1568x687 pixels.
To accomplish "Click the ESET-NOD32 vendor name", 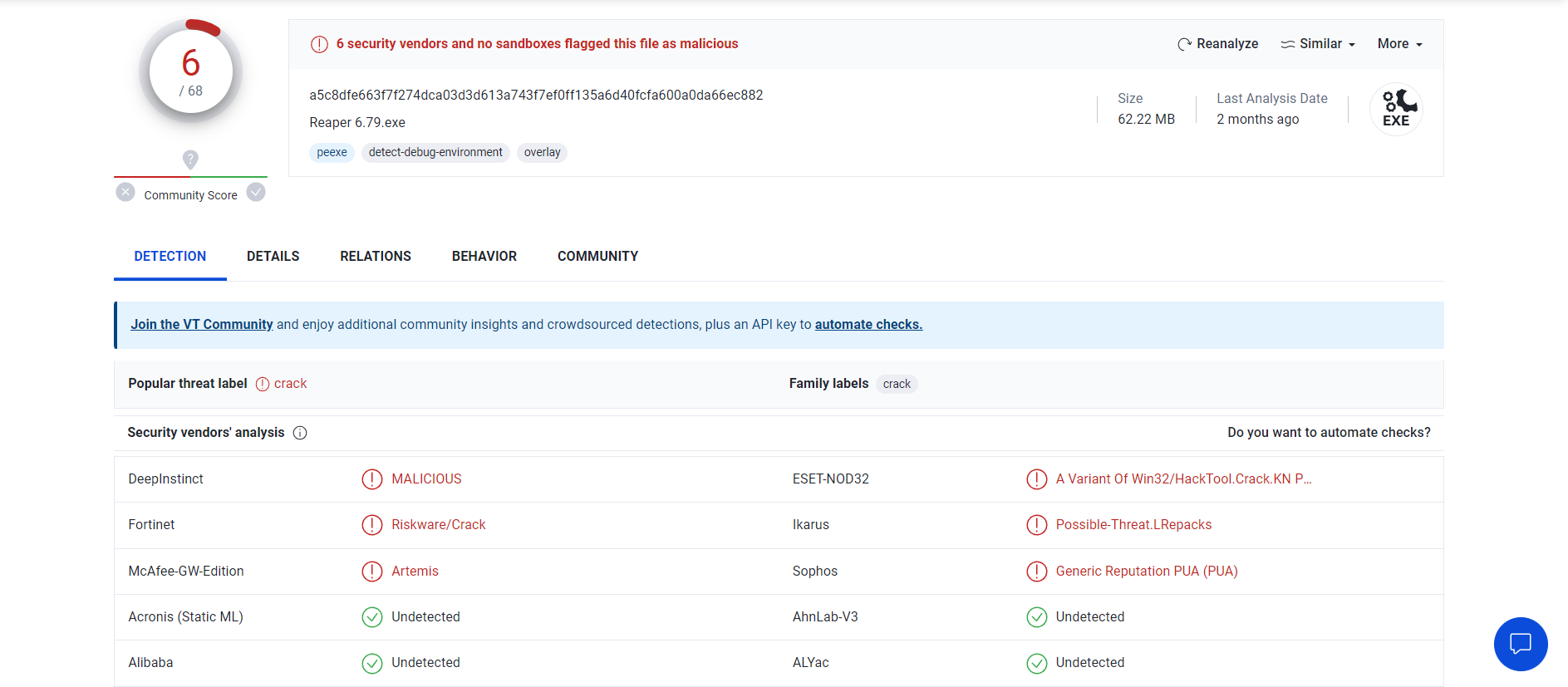I will 831,479.
